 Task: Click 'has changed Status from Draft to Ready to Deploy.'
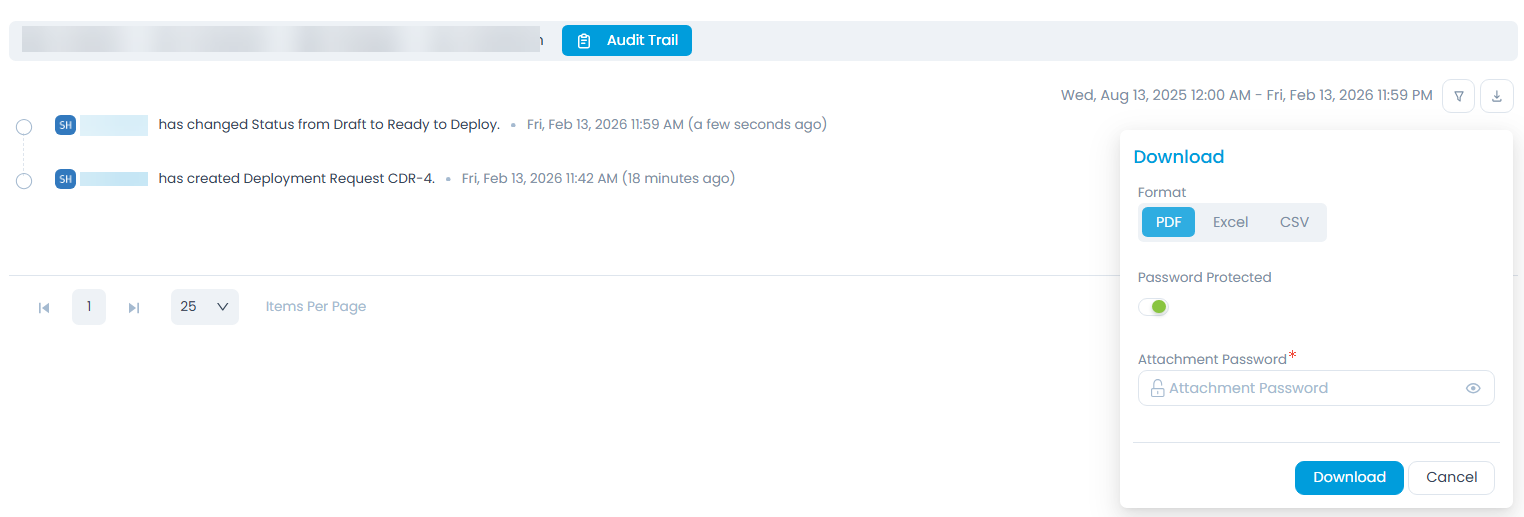(x=329, y=125)
